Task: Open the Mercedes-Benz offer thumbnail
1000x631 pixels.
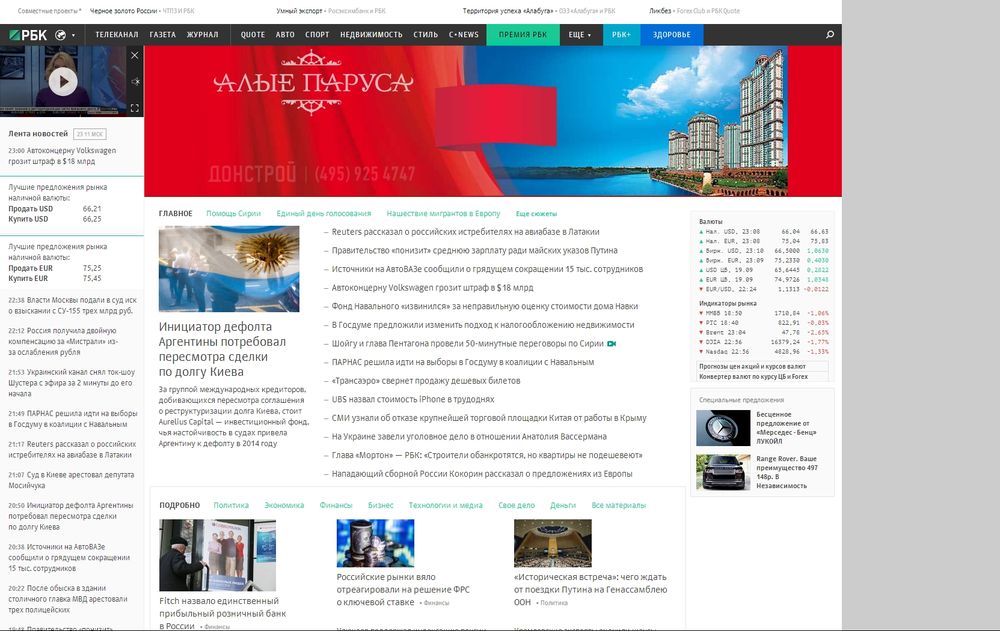Action: tap(723, 428)
